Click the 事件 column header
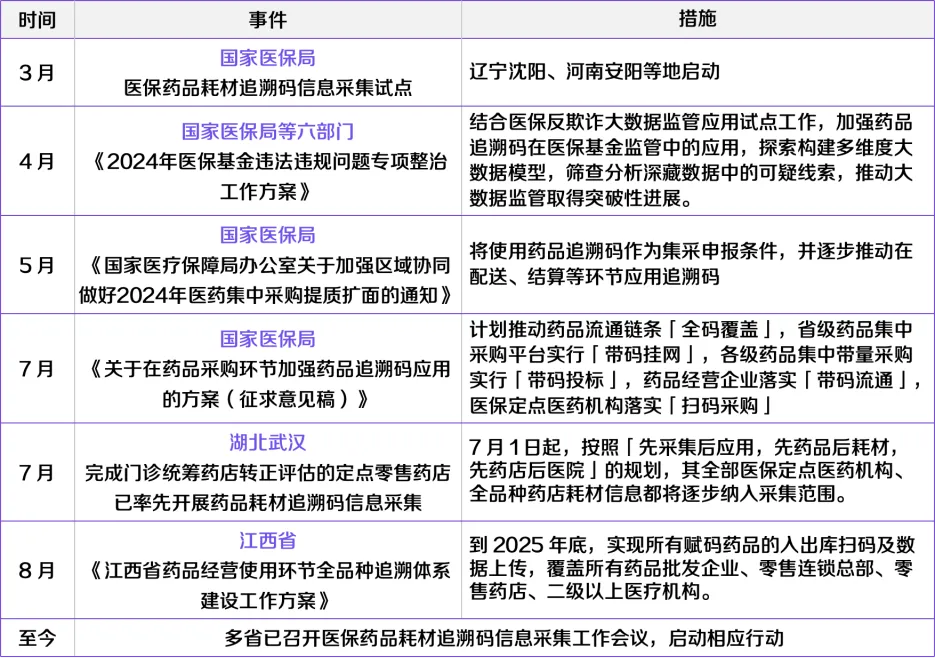Screen dimensions: 935x659 pos(267,20)
